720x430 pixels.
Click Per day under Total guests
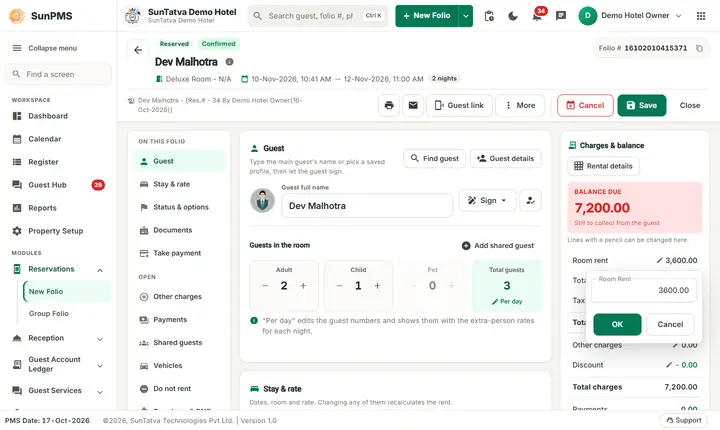[507, 302]
